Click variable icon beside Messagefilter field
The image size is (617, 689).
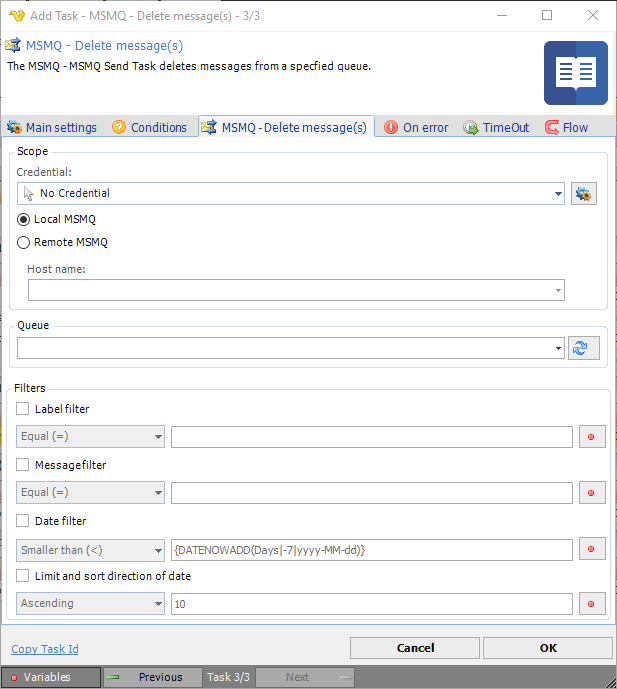[592, 493]
